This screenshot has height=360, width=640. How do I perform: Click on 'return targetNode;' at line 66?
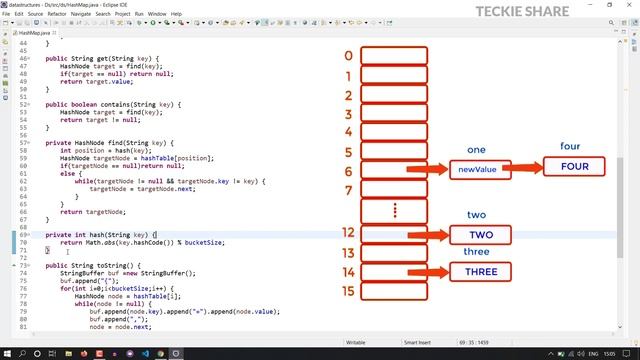click(x=93, y=212)
